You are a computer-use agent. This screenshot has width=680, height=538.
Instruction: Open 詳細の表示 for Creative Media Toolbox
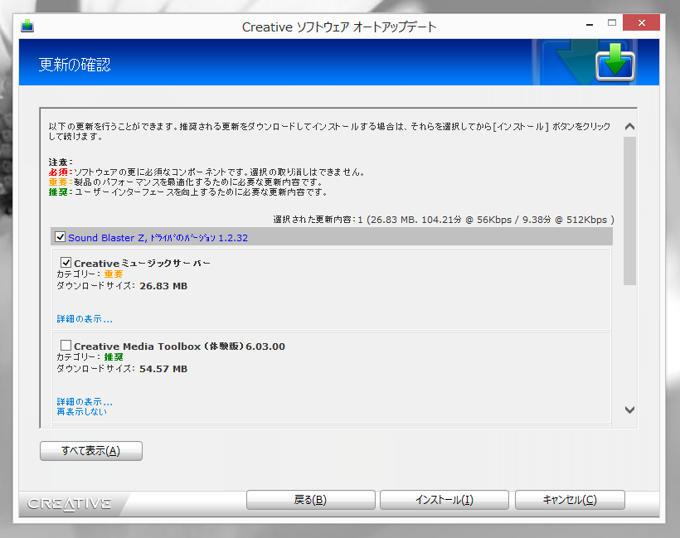pyautogui.click(x=85, y=402)
